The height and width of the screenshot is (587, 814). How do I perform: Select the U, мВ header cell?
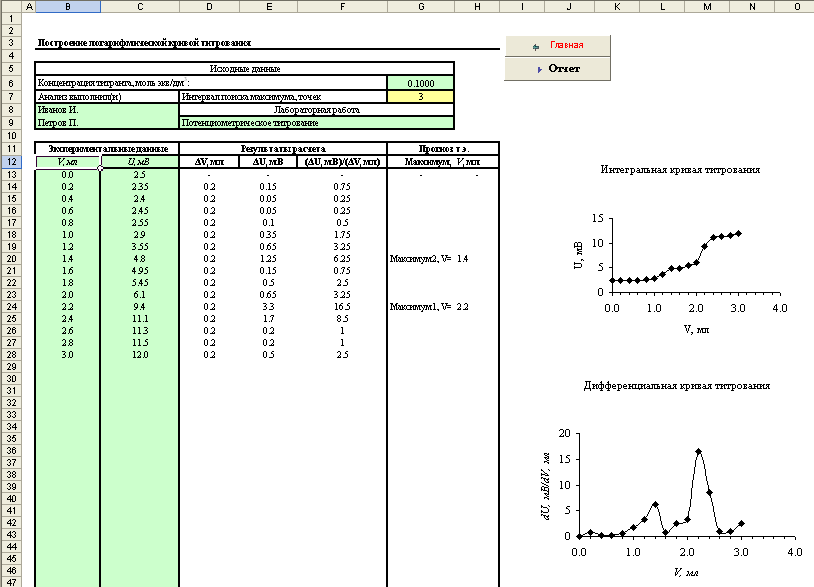(140, 162)
